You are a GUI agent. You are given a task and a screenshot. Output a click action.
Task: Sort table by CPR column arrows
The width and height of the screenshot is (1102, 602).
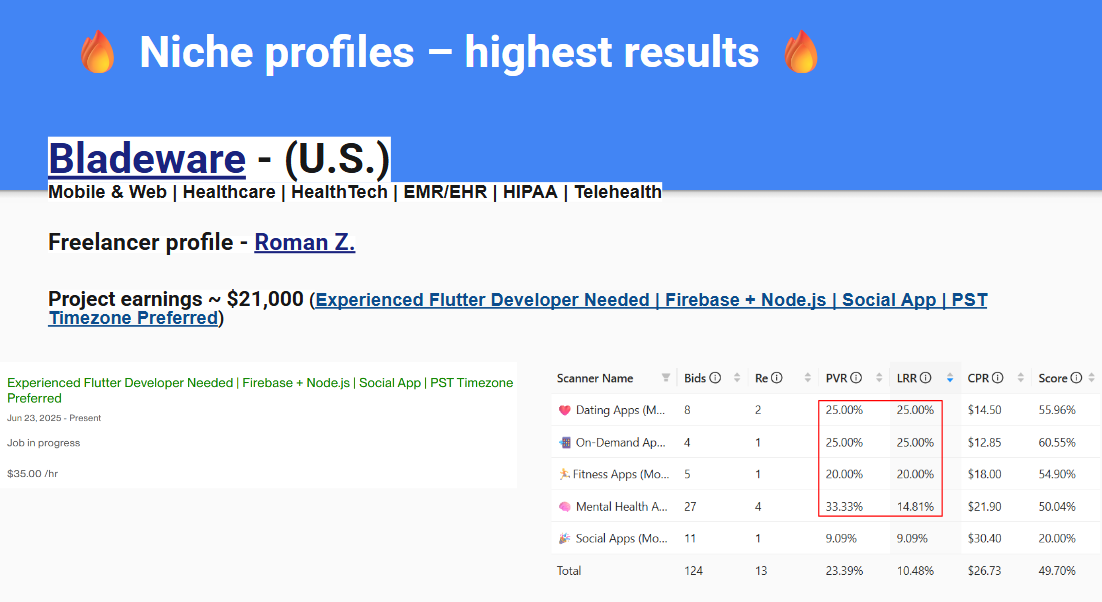1020,378
